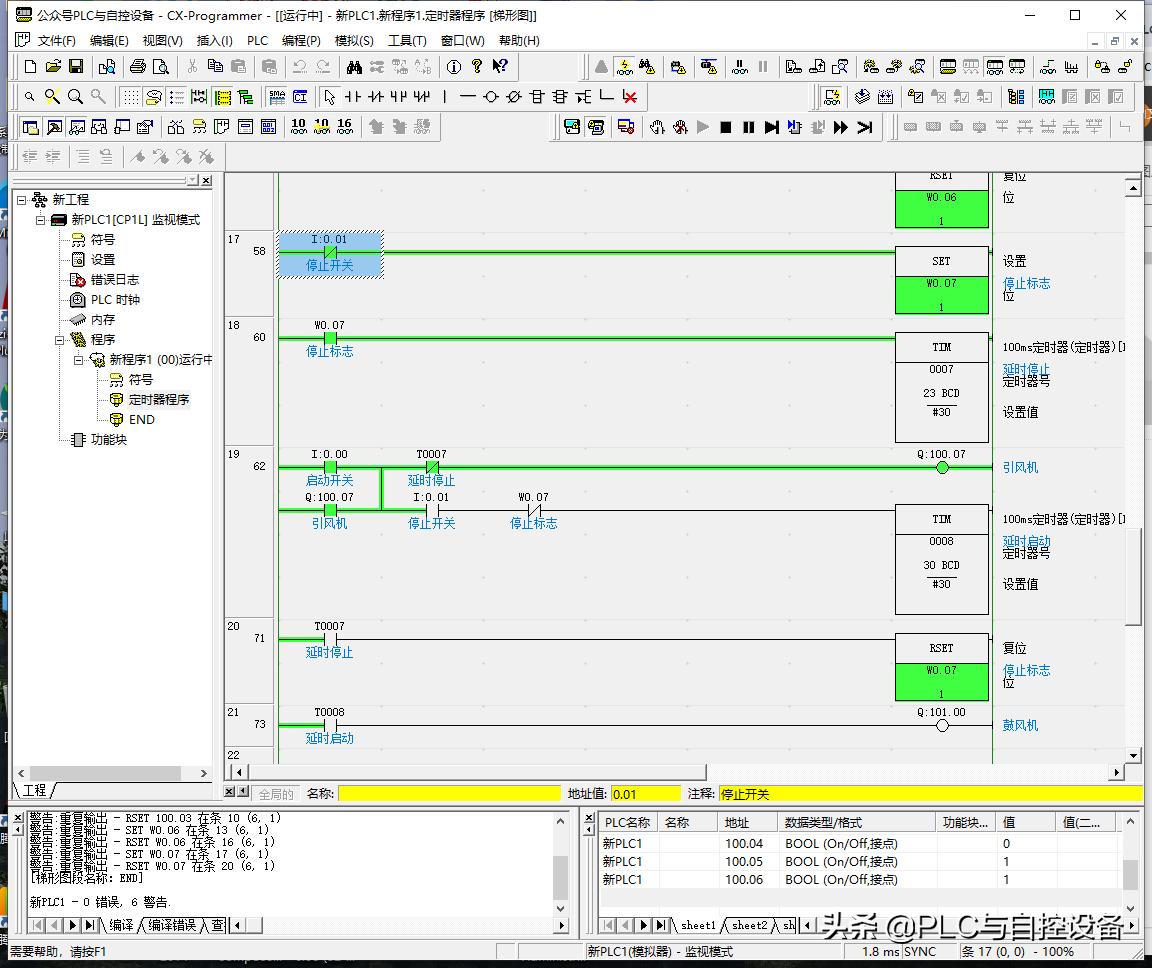Click the zoom-to-fit magnifier icon

(x=52, y=97)
